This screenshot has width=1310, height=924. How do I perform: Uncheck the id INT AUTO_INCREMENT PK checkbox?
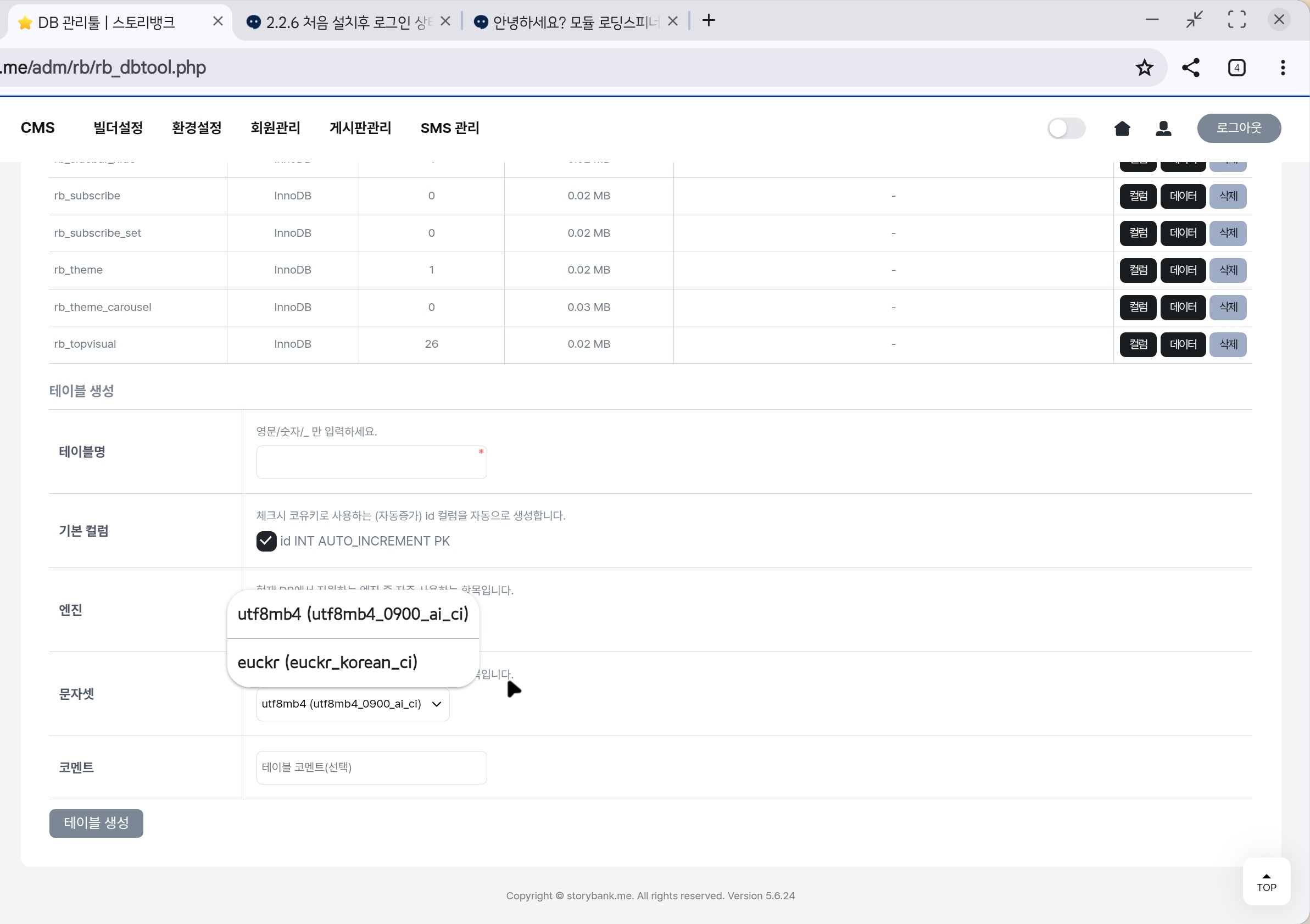point(266,541)
